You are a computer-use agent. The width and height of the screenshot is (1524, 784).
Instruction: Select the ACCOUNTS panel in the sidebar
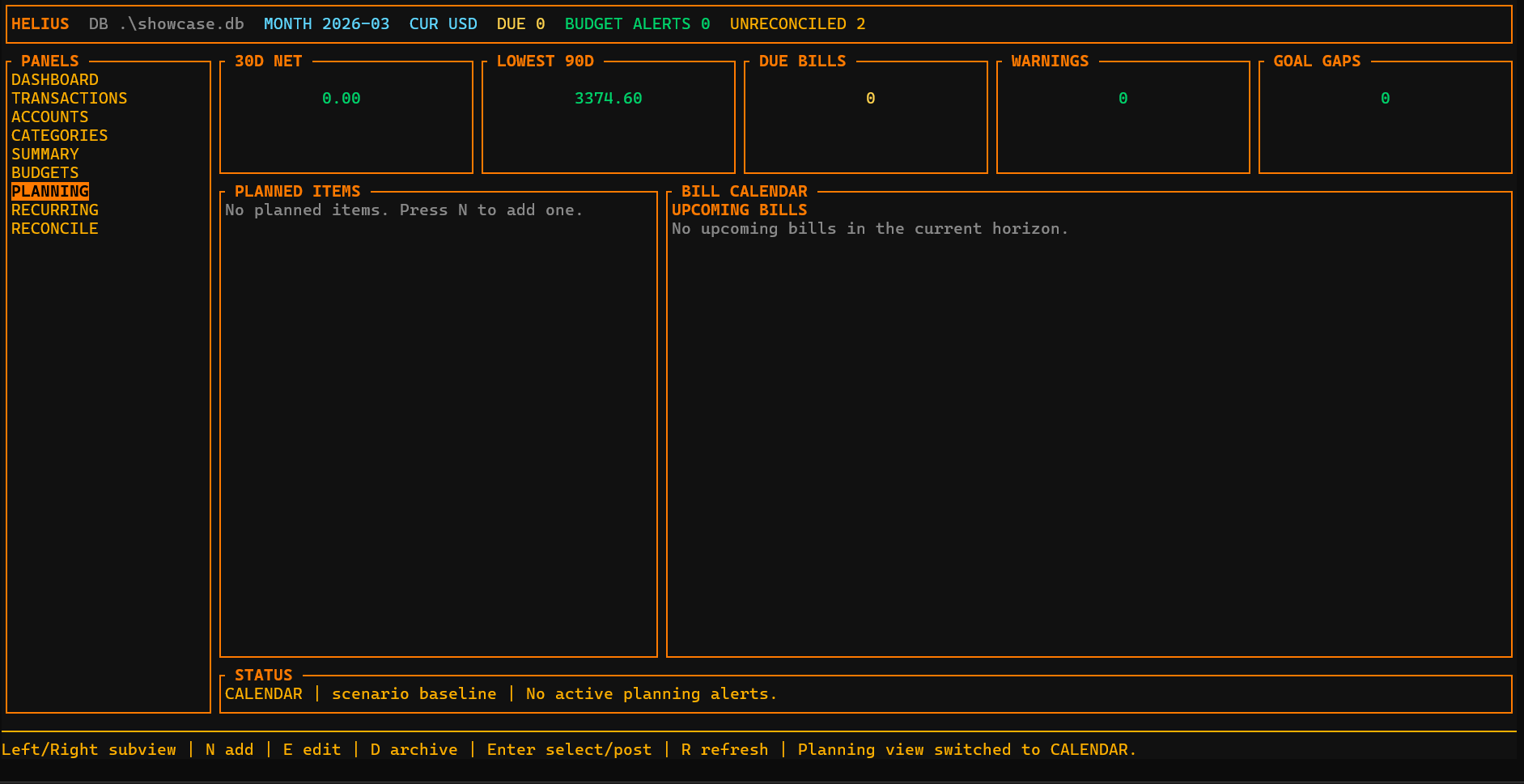[50, 117]
